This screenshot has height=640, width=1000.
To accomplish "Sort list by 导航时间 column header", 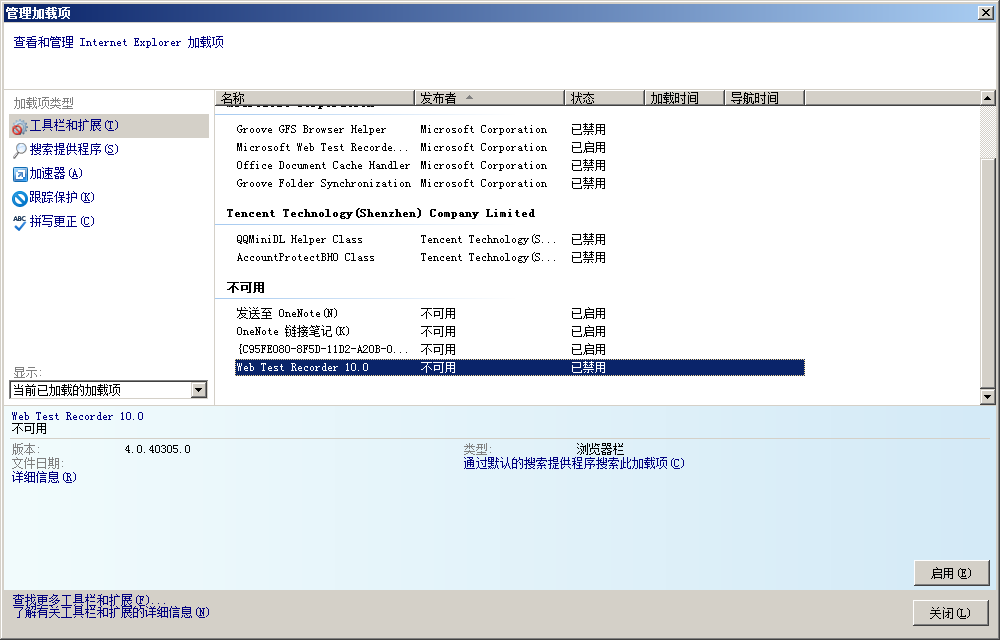I will (x=764, y=98).
